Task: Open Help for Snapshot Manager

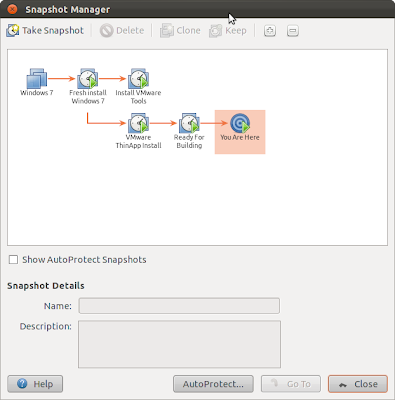Action: pyautogui.click(x=35, y=384)
